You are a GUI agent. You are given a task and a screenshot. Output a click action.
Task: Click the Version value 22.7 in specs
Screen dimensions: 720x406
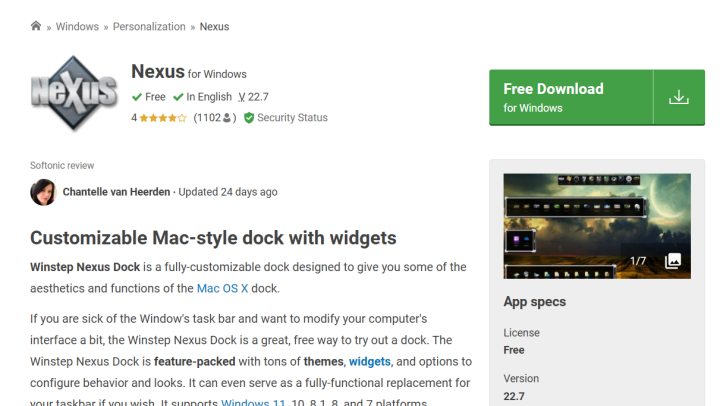pyautogui.click(x=514, y=396)
